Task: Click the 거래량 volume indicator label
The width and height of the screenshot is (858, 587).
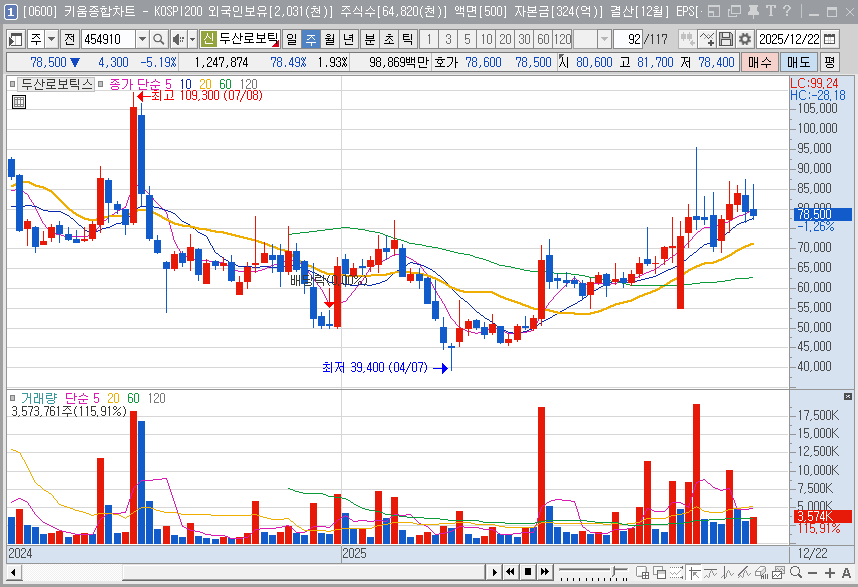Action: tap(39, 398)
